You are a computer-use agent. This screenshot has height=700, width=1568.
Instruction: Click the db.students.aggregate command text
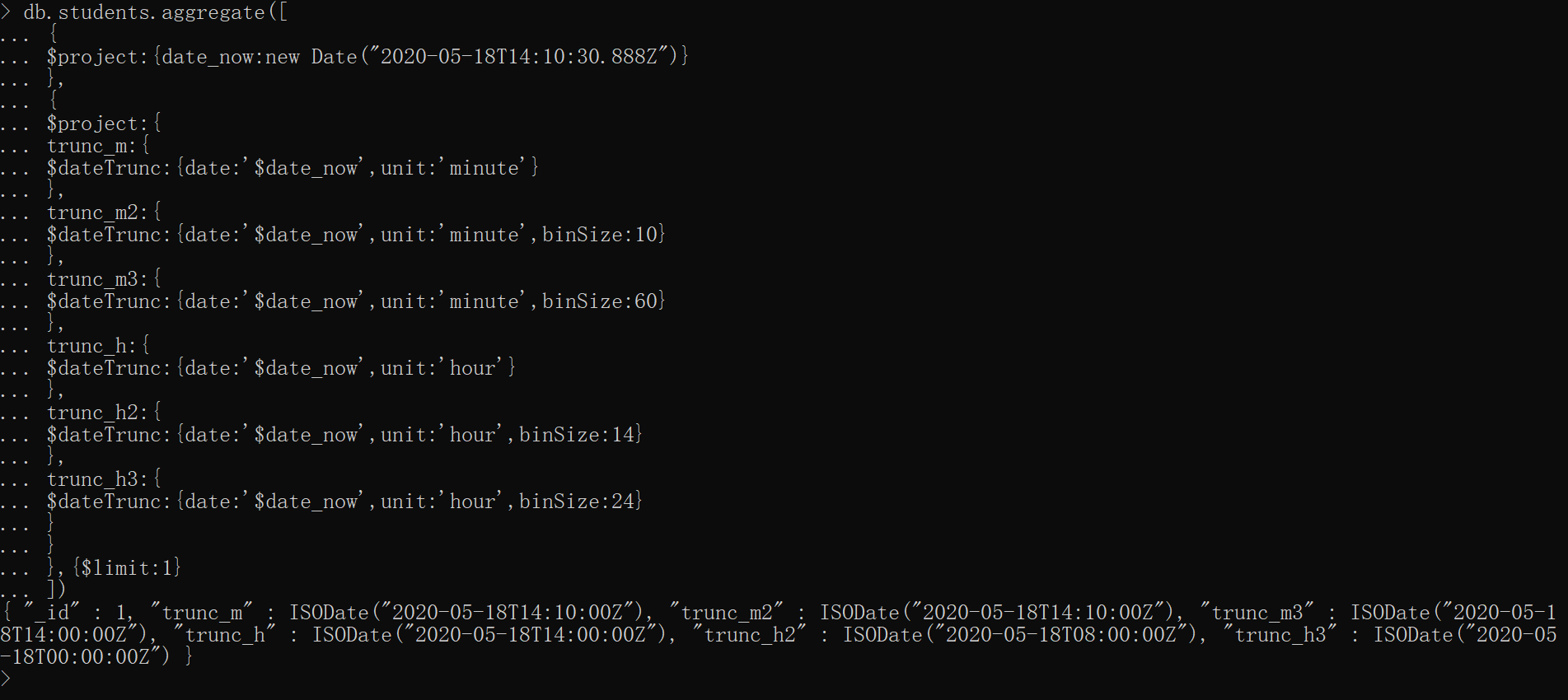click(144, 12)
